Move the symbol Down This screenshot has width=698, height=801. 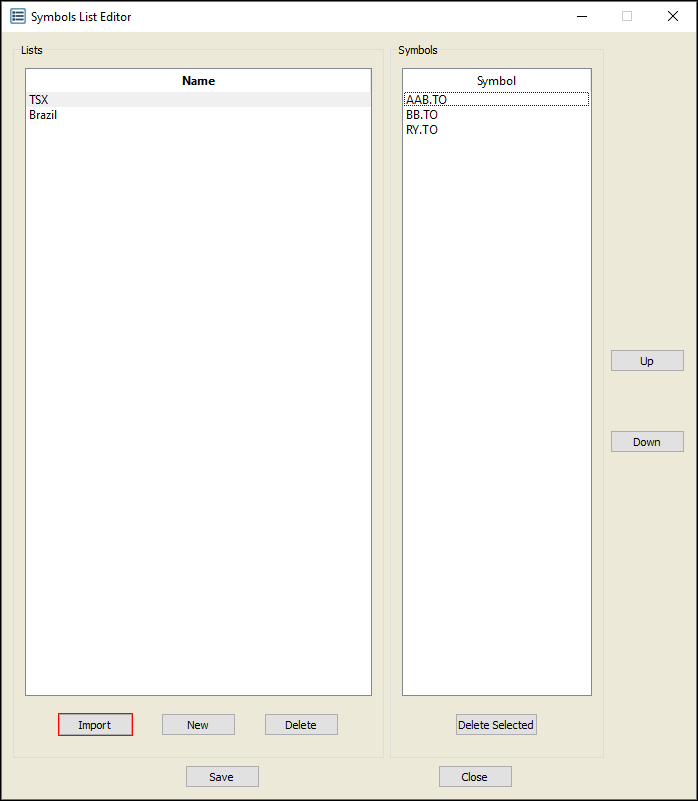647,442
